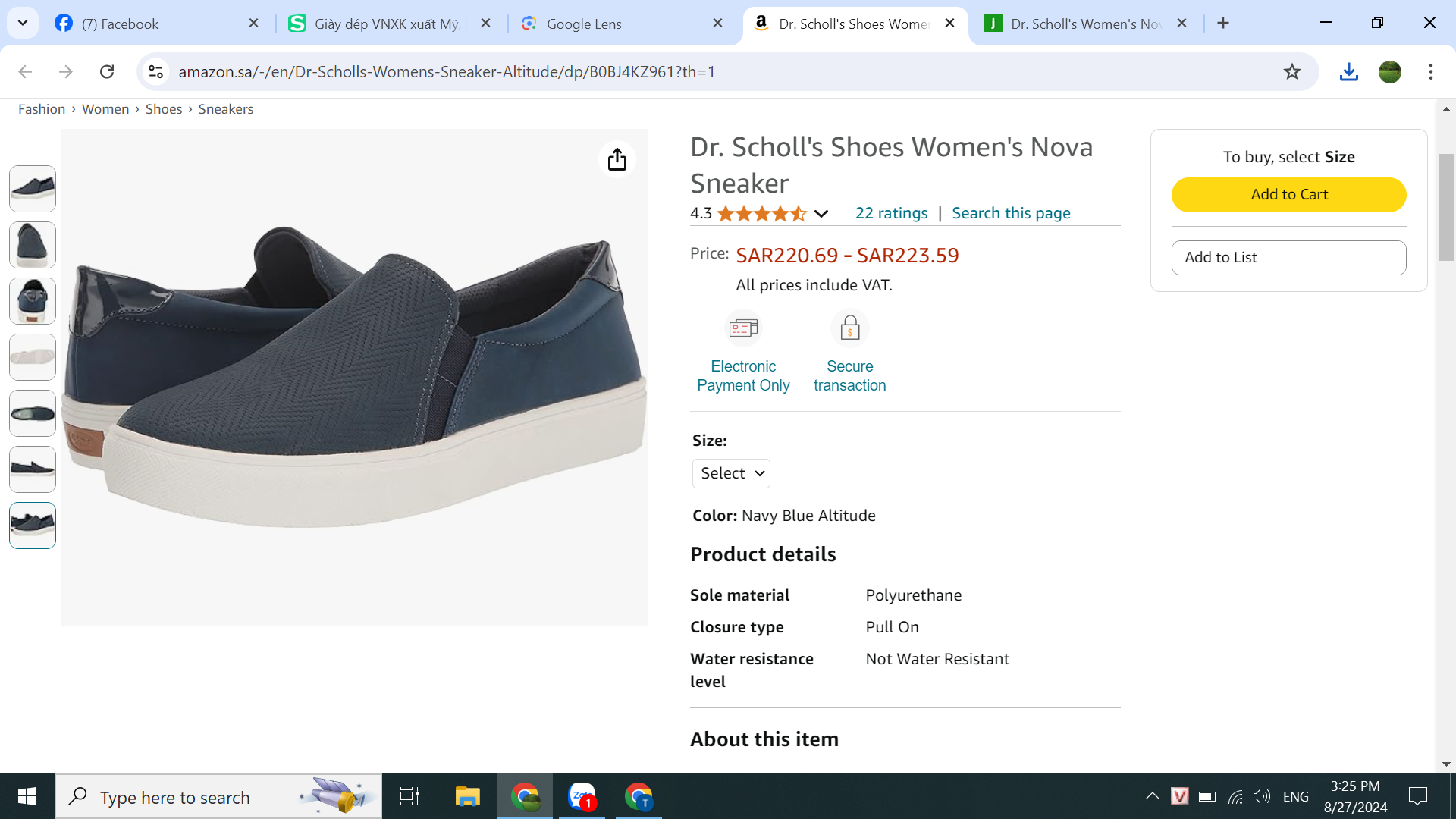Click the Secure transaction lock icon
The height and width of the screenshot is (819, 1456).
point(849,328)
